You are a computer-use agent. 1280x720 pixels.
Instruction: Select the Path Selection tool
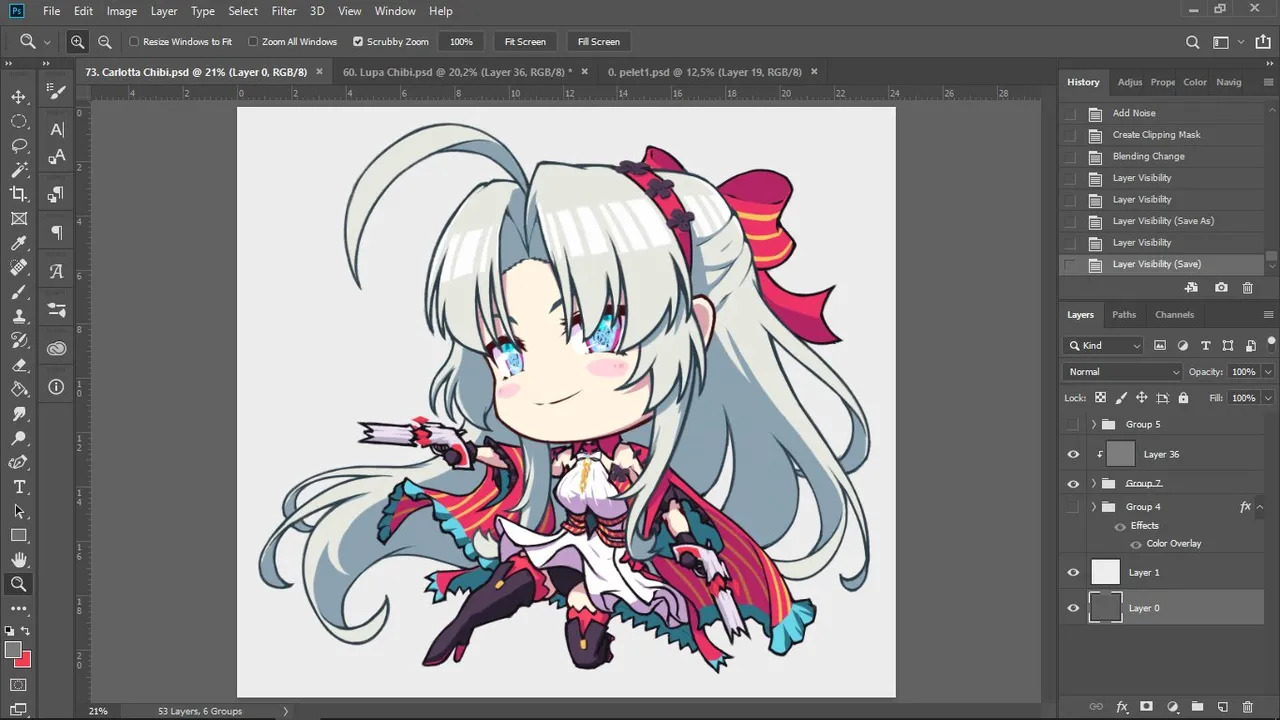19,511
